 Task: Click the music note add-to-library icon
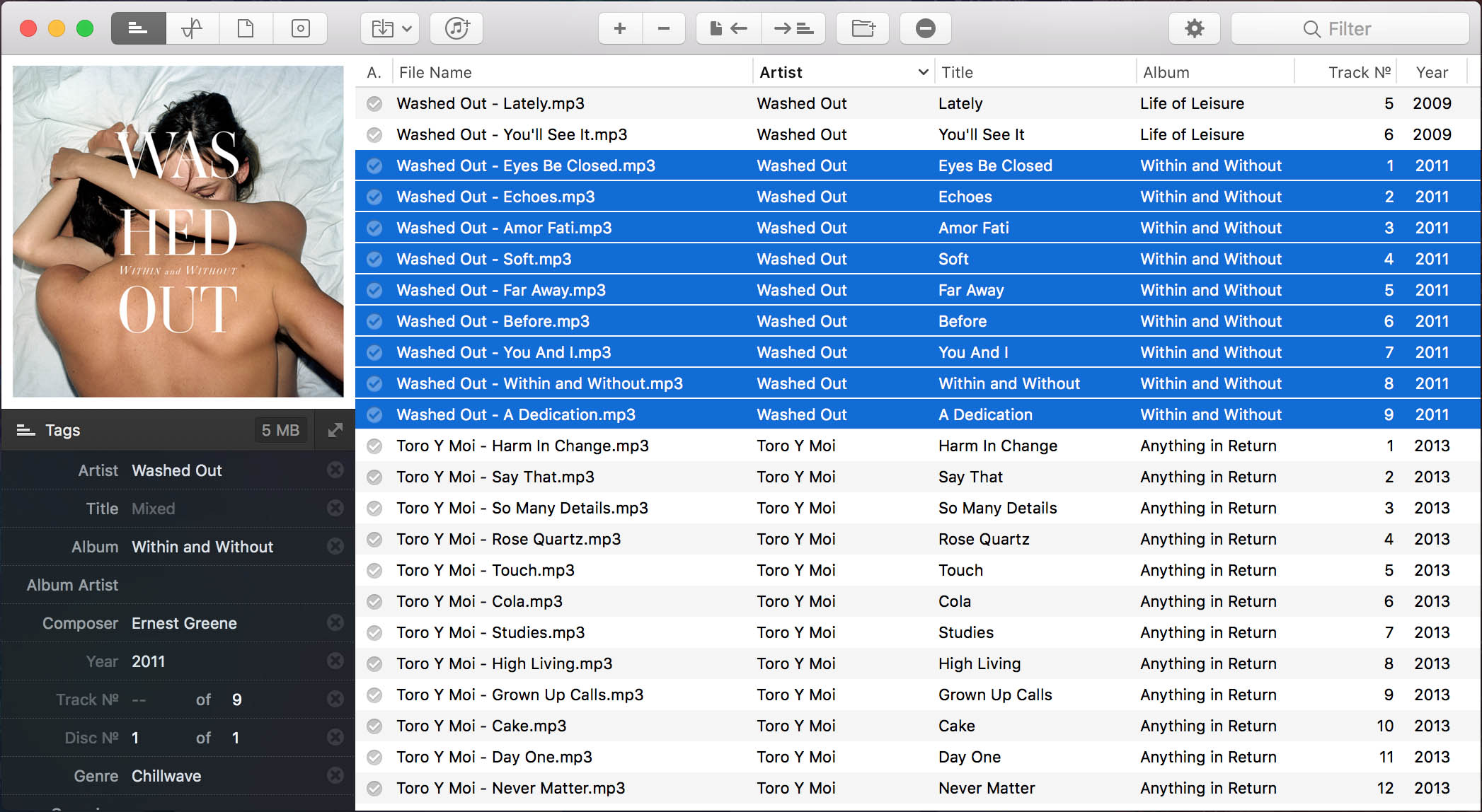coord(456,28)
